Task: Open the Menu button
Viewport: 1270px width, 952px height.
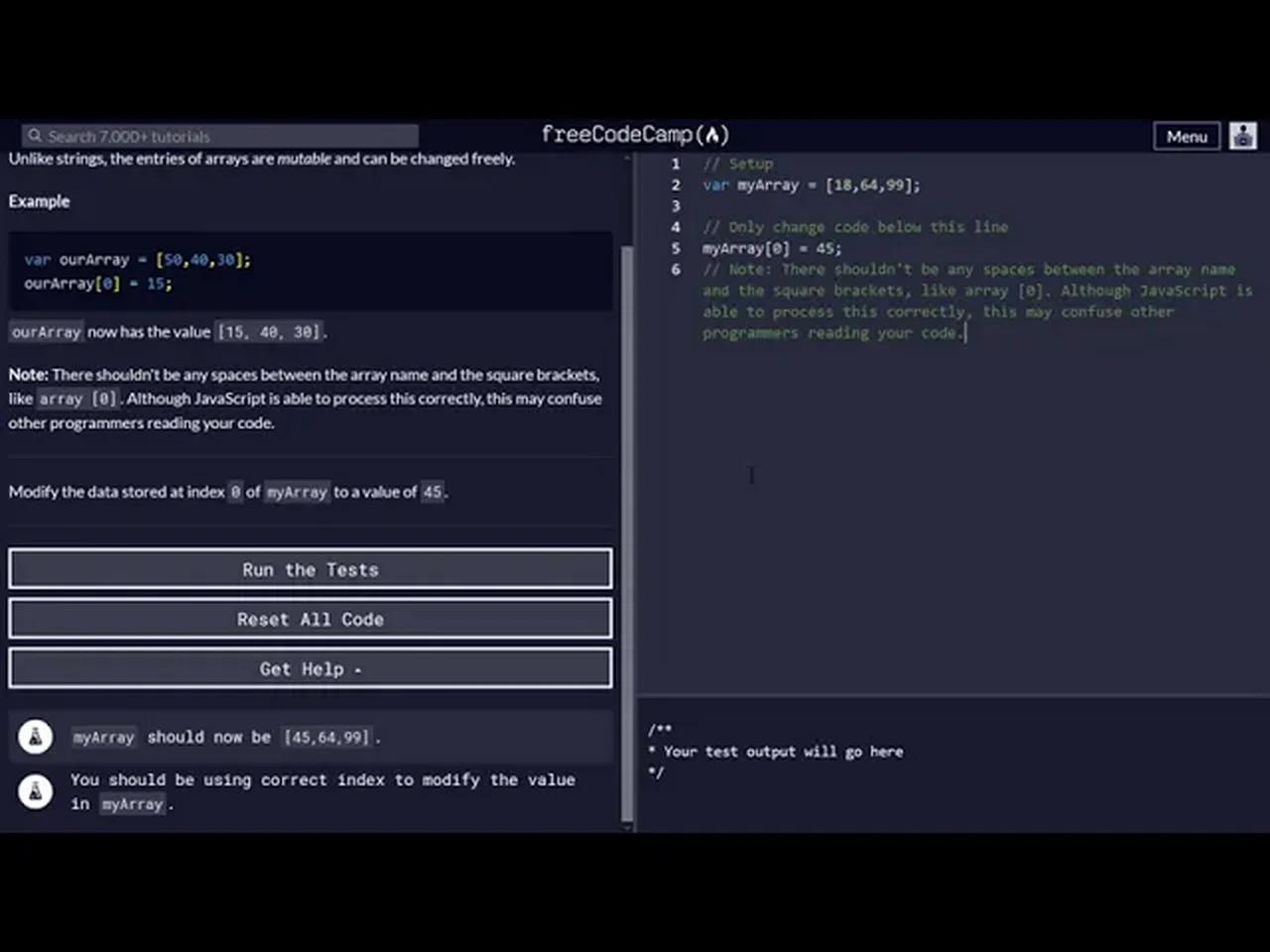Action: (x=1187, y=136)
